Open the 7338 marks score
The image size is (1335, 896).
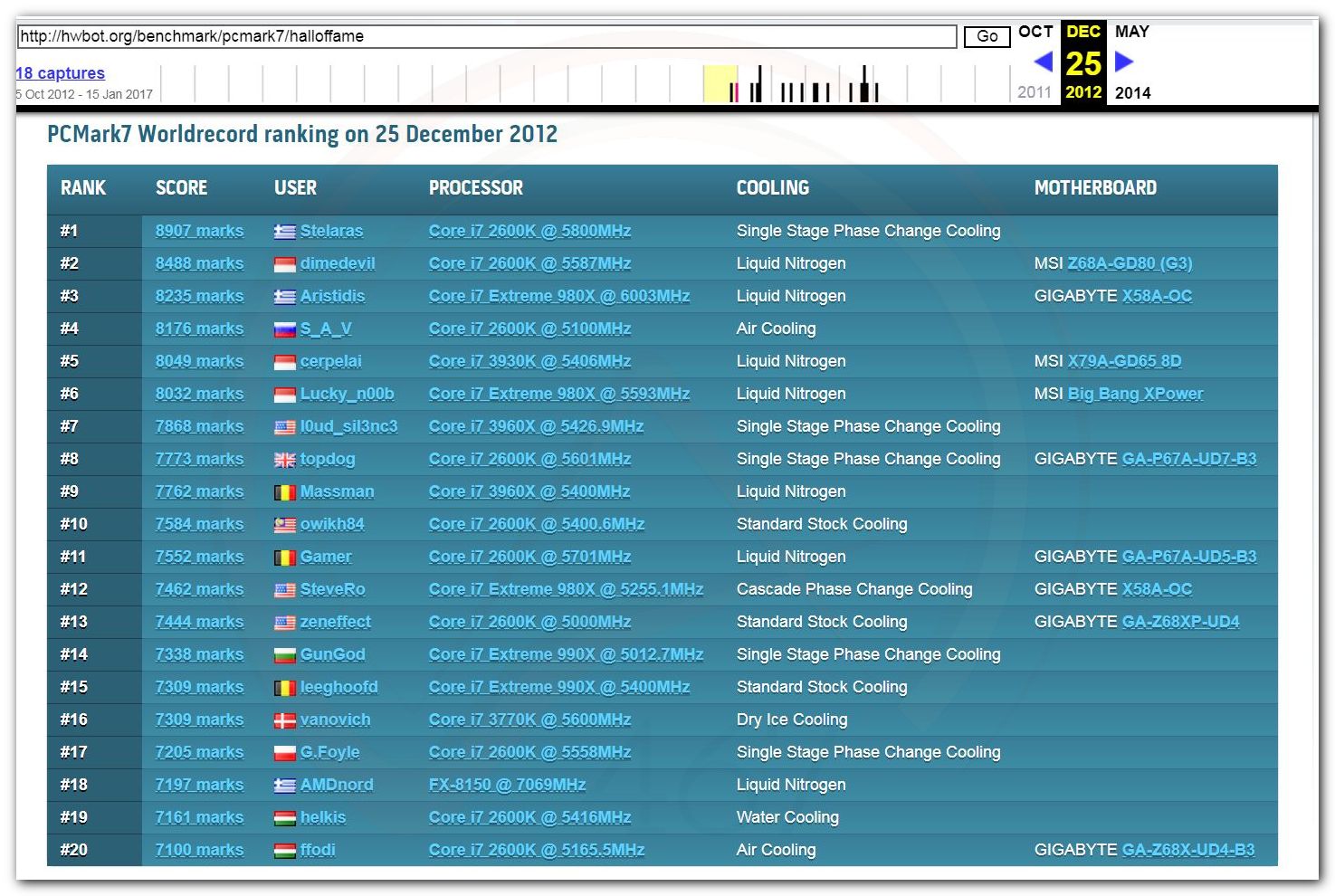(199, 654)
